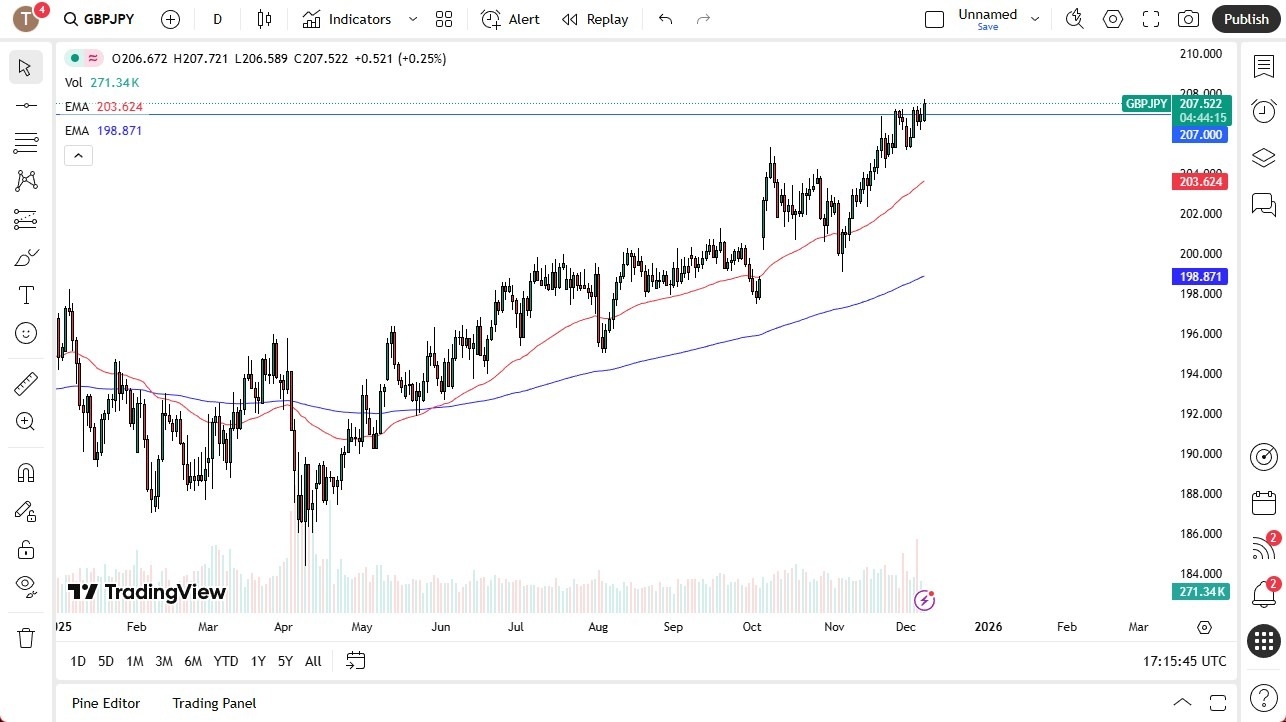Toggle magnet mode on
1286x722 pixels.
tap(25, 472)
